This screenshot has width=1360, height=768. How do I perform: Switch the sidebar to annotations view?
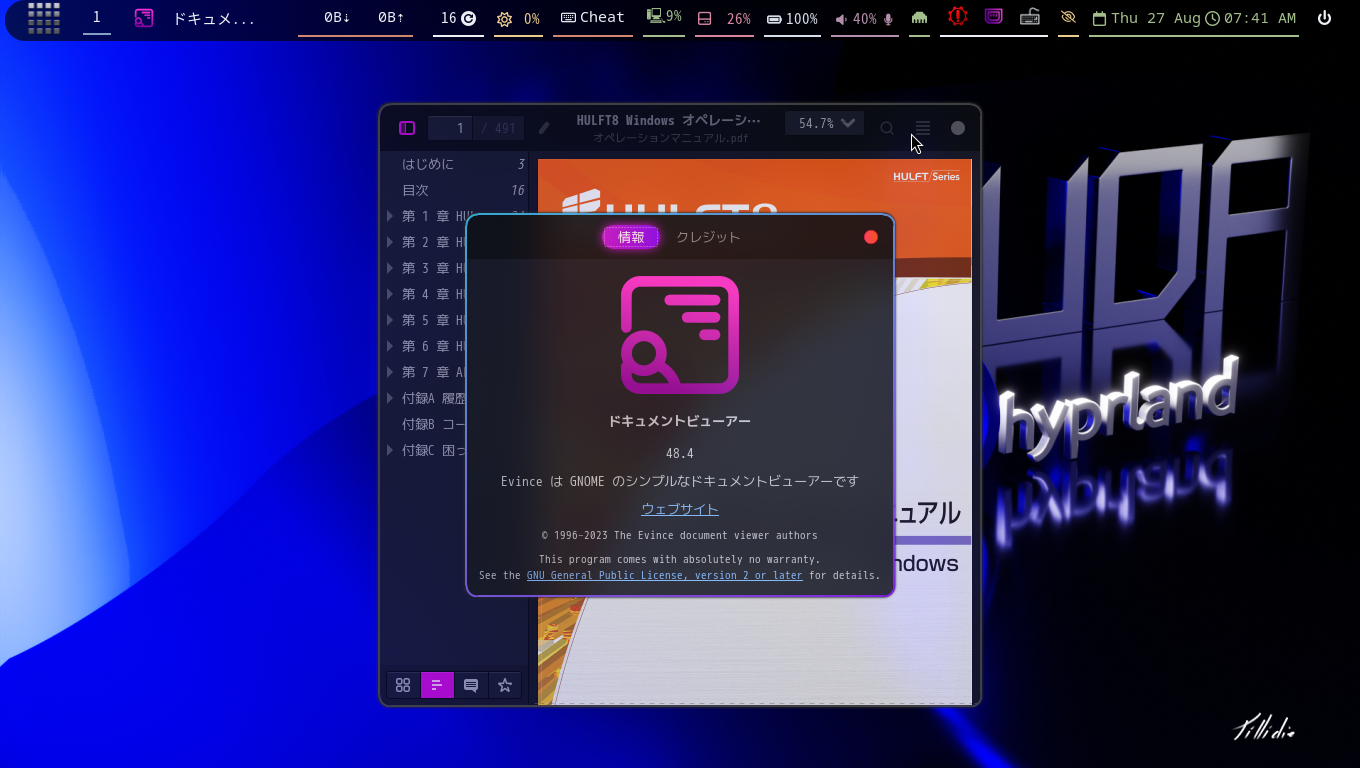coord(471,685)
